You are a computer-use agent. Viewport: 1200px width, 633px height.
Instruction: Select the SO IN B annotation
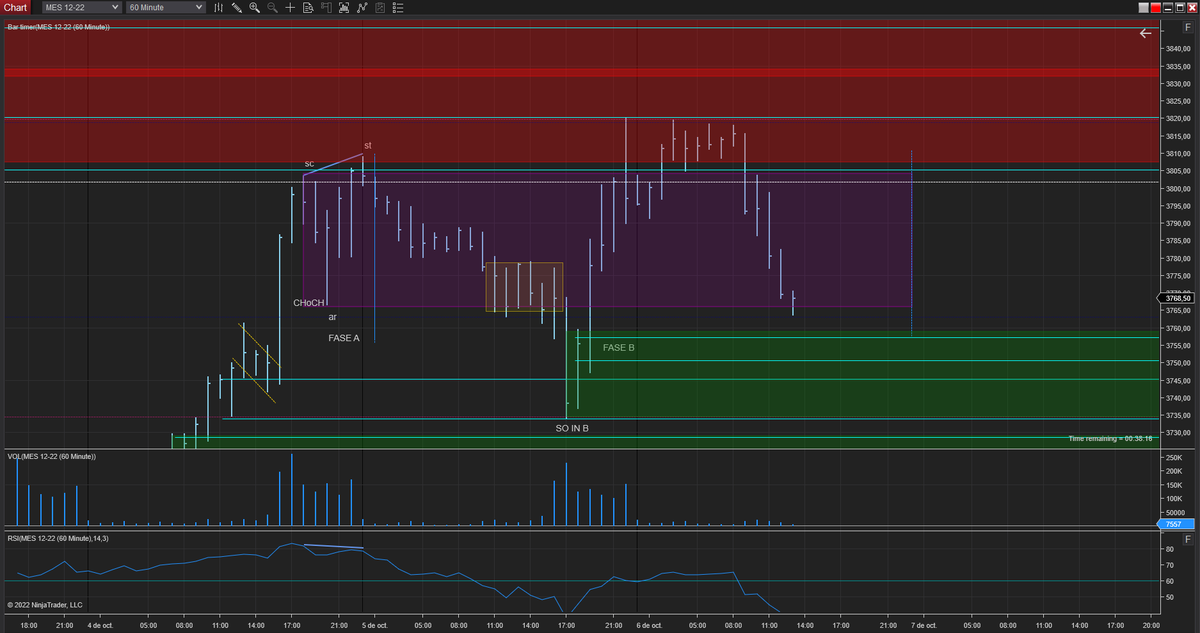572,428
